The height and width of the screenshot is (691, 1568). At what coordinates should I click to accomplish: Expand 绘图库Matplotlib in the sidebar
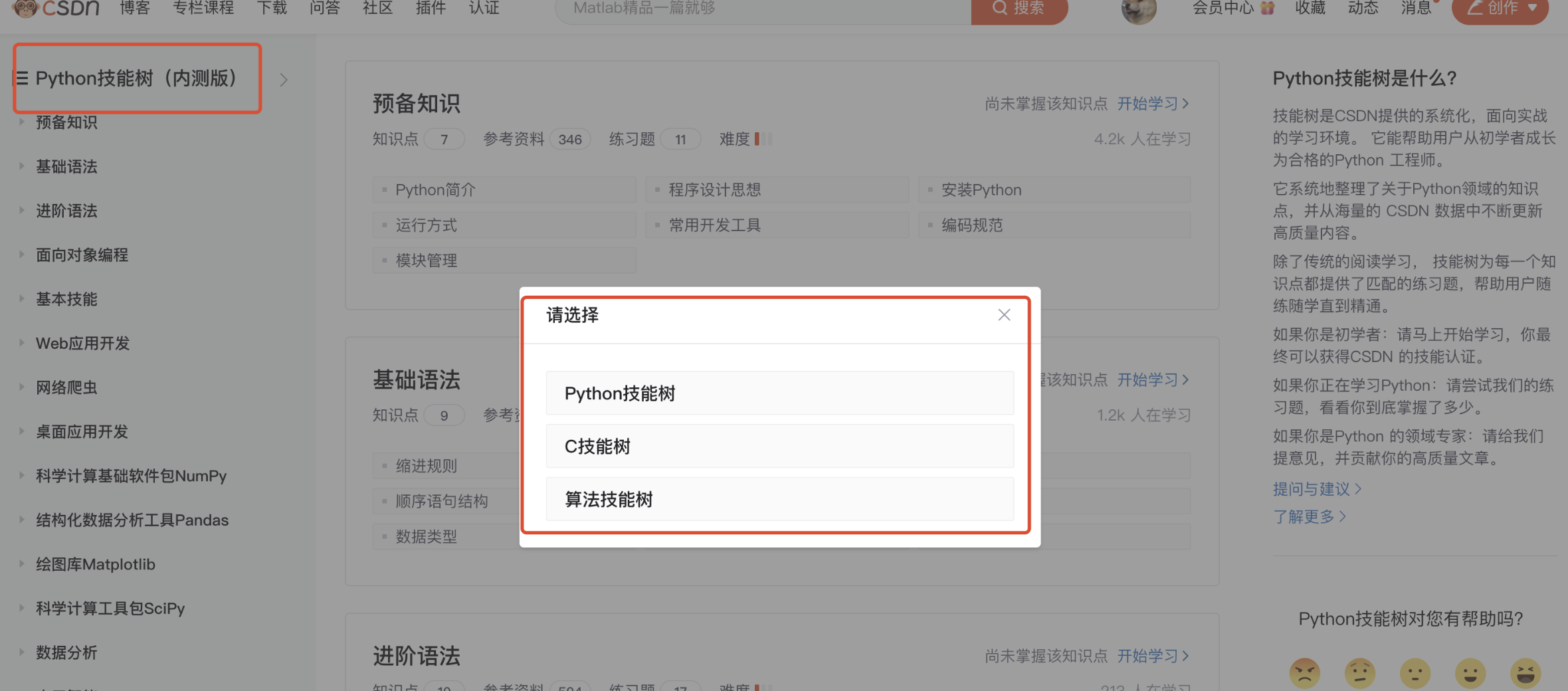coord(22,563)
